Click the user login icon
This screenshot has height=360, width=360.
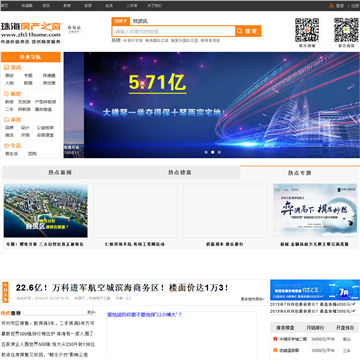[331, 6]
